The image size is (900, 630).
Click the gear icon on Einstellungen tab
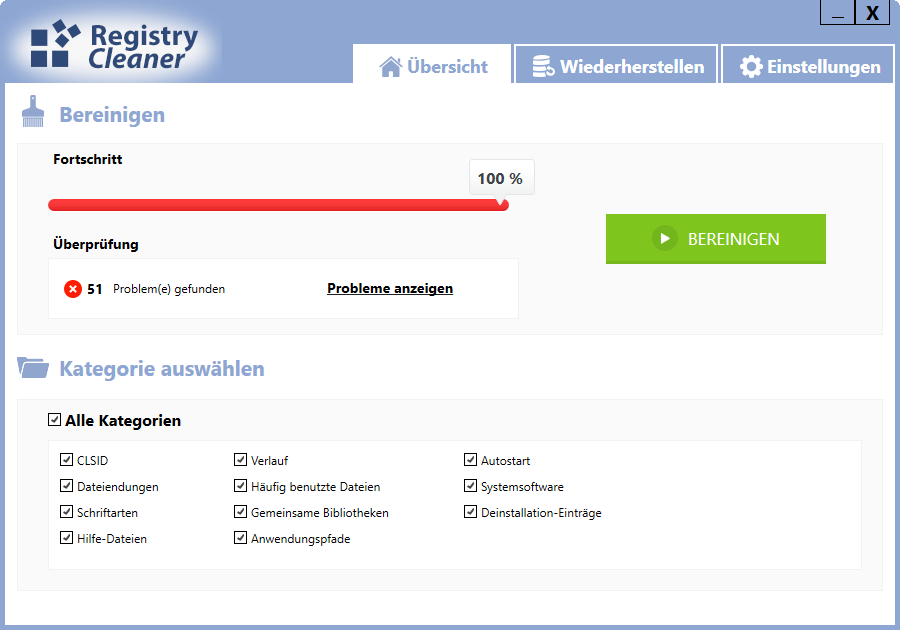point(750,67)
